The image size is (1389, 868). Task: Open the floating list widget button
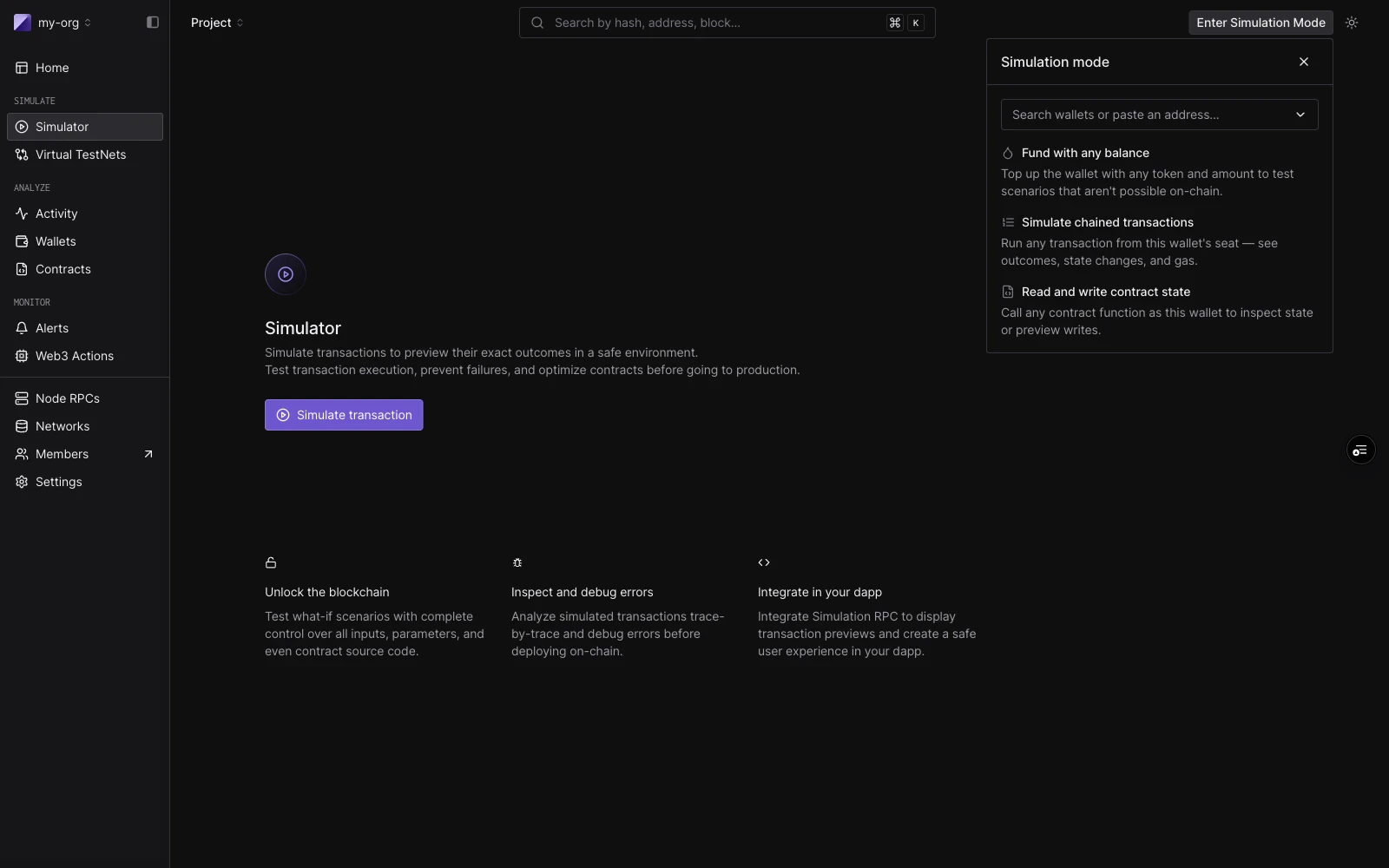click(x=1360, y=450)
